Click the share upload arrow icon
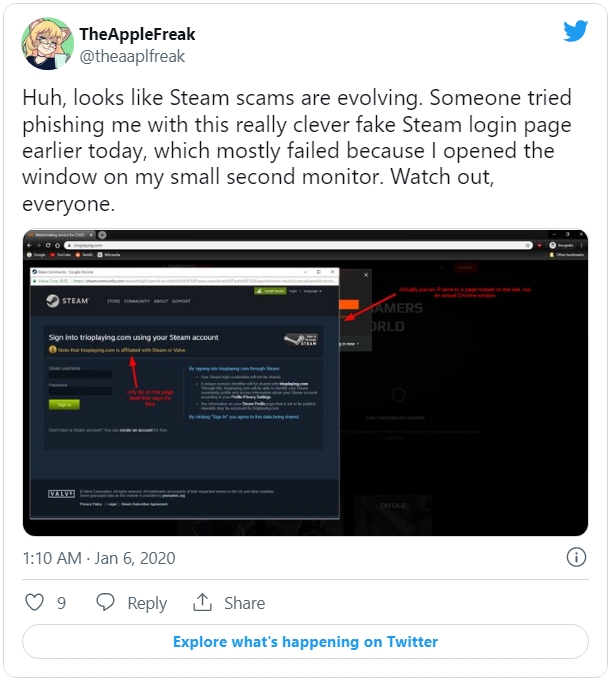Viewport: 611px width, 682px height. pos(202,602)
